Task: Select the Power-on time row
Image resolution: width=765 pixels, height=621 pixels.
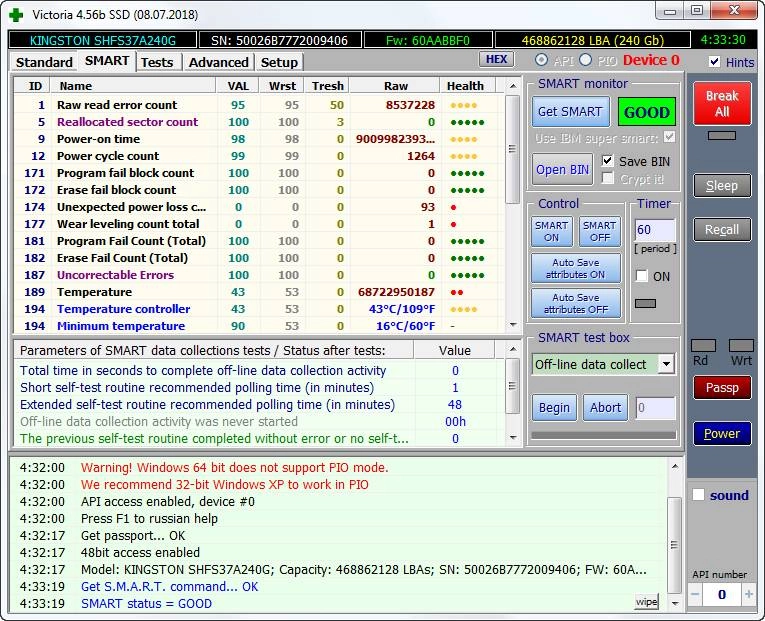Action: pos(259,139)
